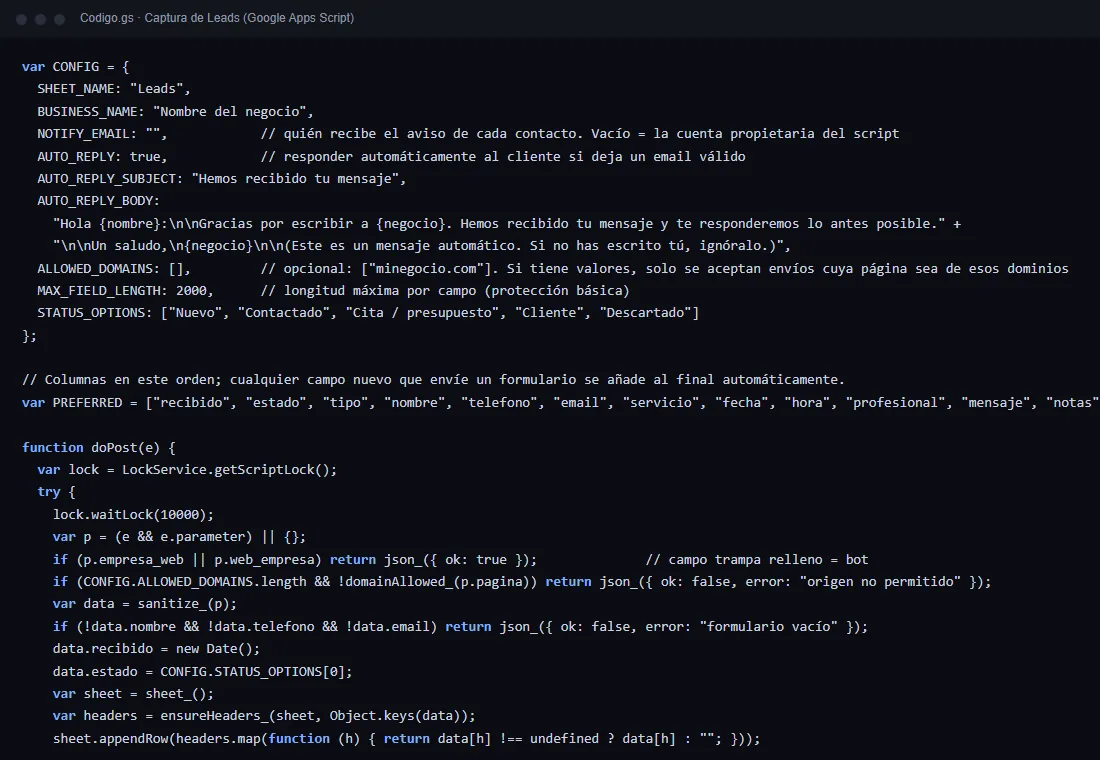Click the "Contactado" status option
This screenshot has height=760, width=1100.
coord(284,312)
